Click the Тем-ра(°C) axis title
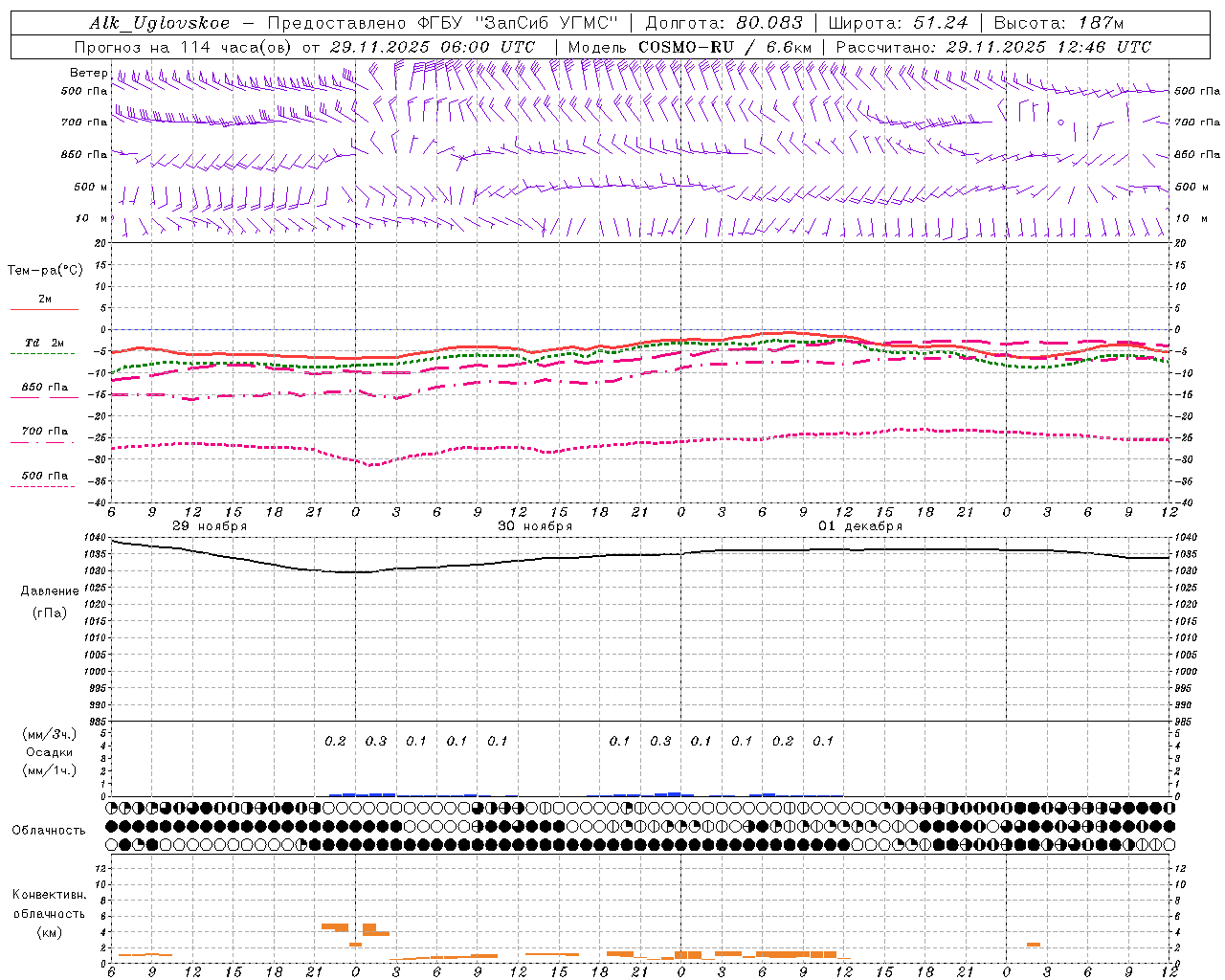 pos(45,271)
